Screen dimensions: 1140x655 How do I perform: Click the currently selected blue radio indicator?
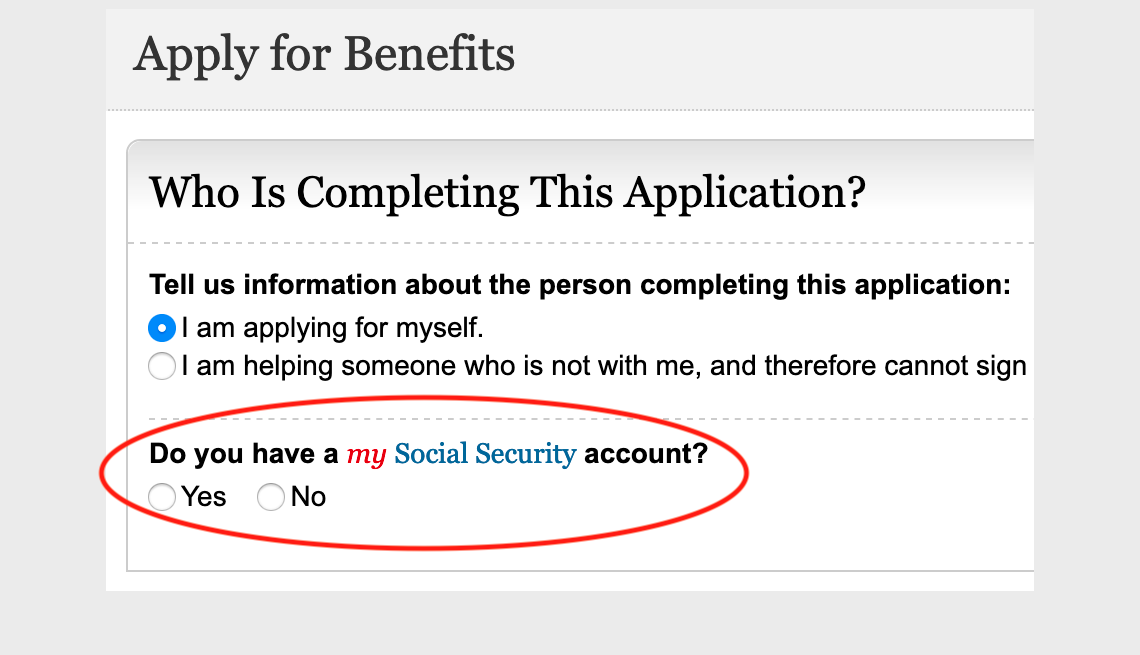tap(161, 327)
